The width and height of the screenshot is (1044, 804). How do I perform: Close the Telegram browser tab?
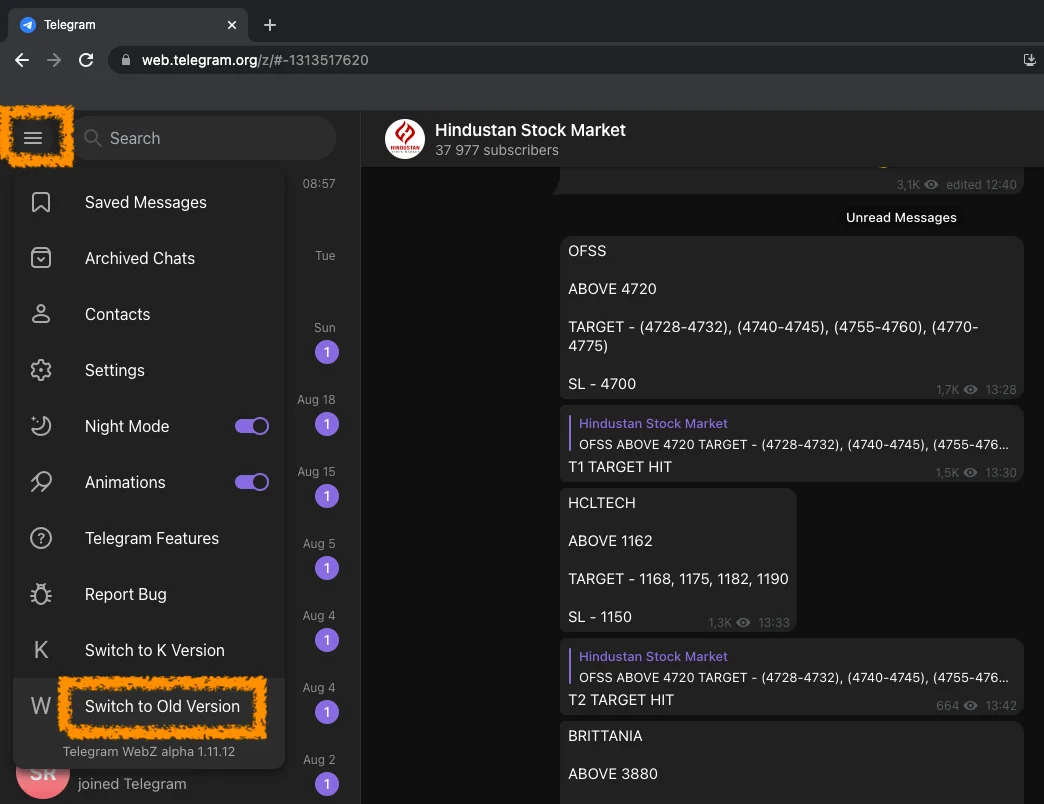(232, 25)
